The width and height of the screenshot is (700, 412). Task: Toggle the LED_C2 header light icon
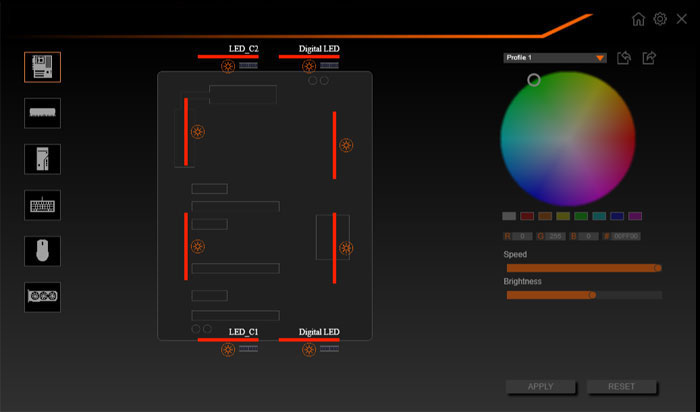tap(228, 67)
